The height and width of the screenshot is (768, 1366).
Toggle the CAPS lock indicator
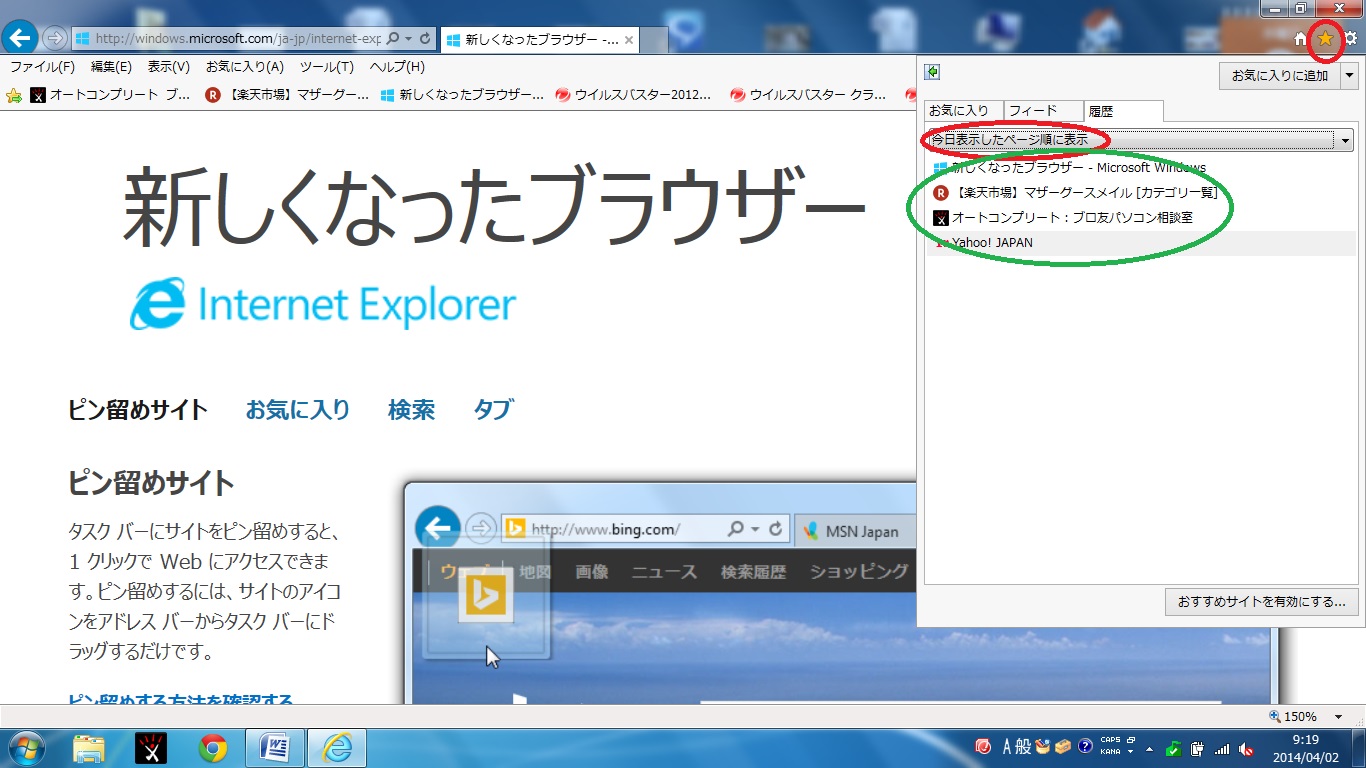[1110, 741]
